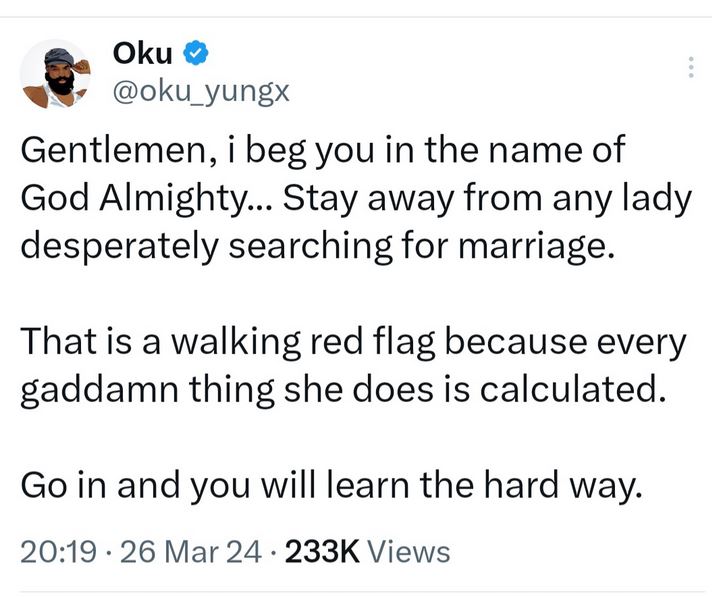Image resolution: width=712 pixels, height=598 pixels.
Task: Click the word "calculated" in the tweet
Action: click(x=573, y=389)
